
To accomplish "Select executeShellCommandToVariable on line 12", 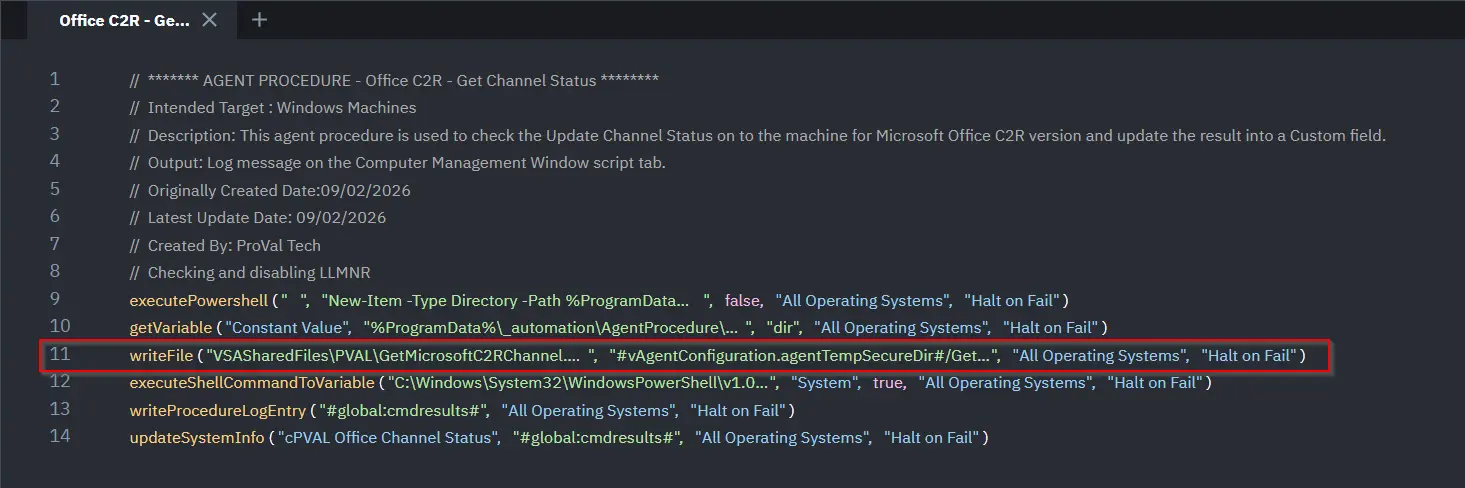I will point(250,382).
